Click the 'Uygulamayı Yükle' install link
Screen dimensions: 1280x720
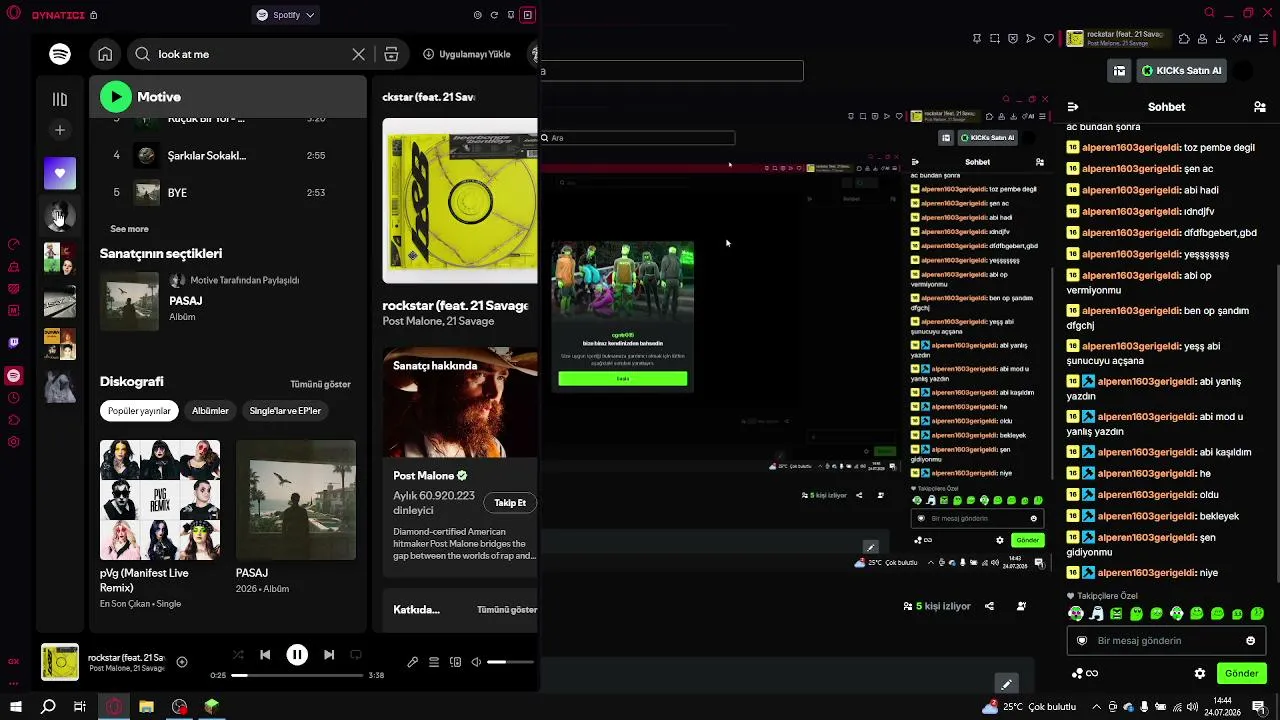tap(467, 54)
